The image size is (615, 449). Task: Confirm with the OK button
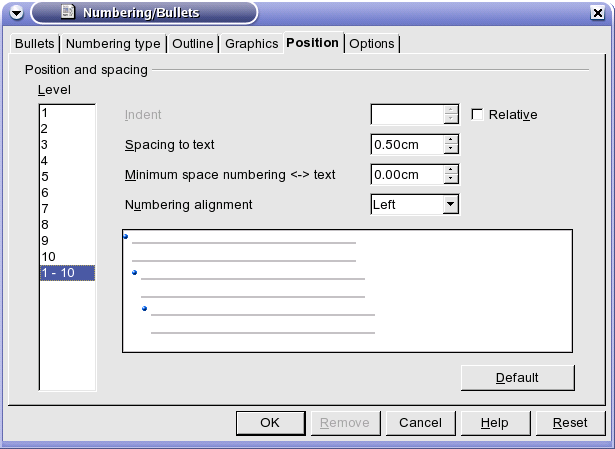click(x=270, y=423)
